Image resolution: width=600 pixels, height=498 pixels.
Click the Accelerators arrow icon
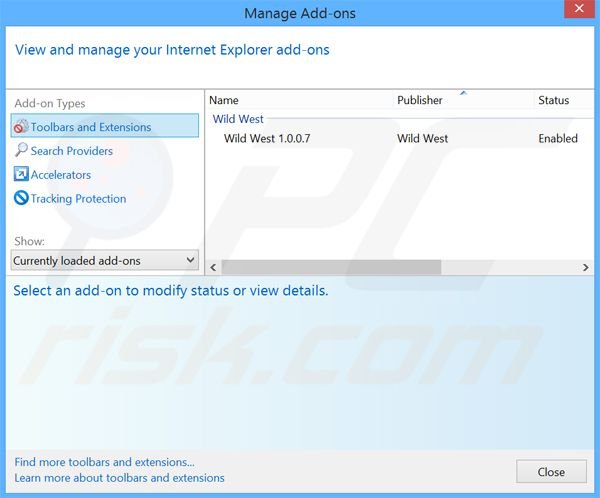click(21, 175)
